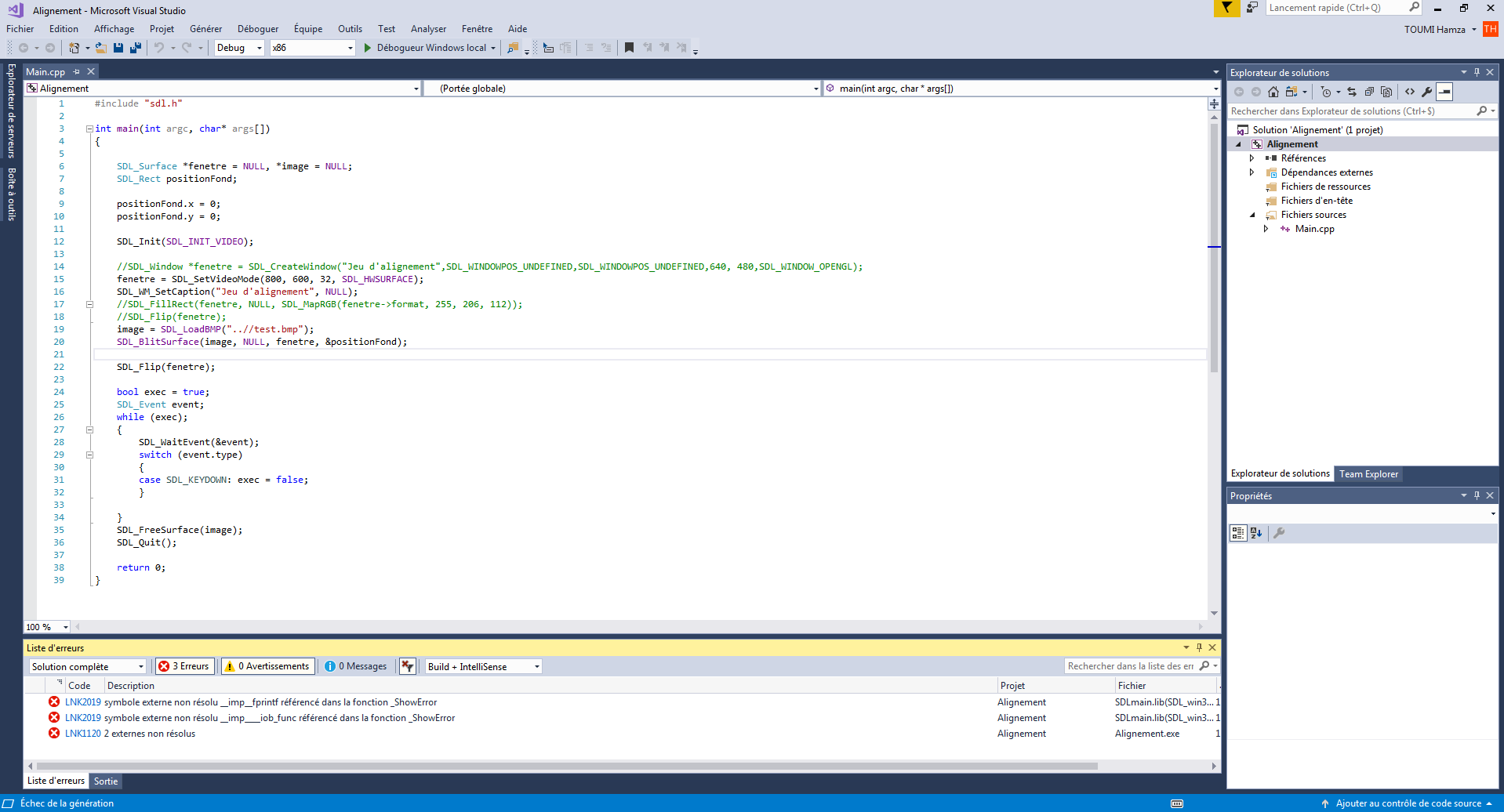Toggle the error list clear filter button
Screen dimensions: 1504x812
tap(407, 666)
